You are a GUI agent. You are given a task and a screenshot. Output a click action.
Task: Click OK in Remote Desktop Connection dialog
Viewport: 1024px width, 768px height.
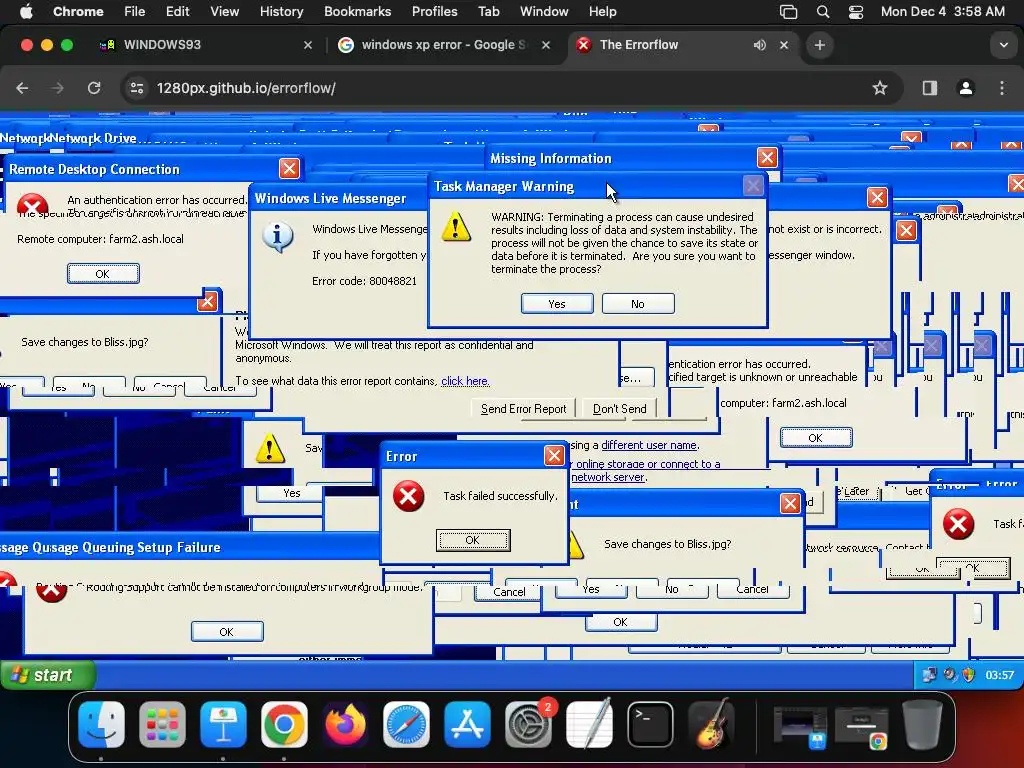(x=103, y=274)
